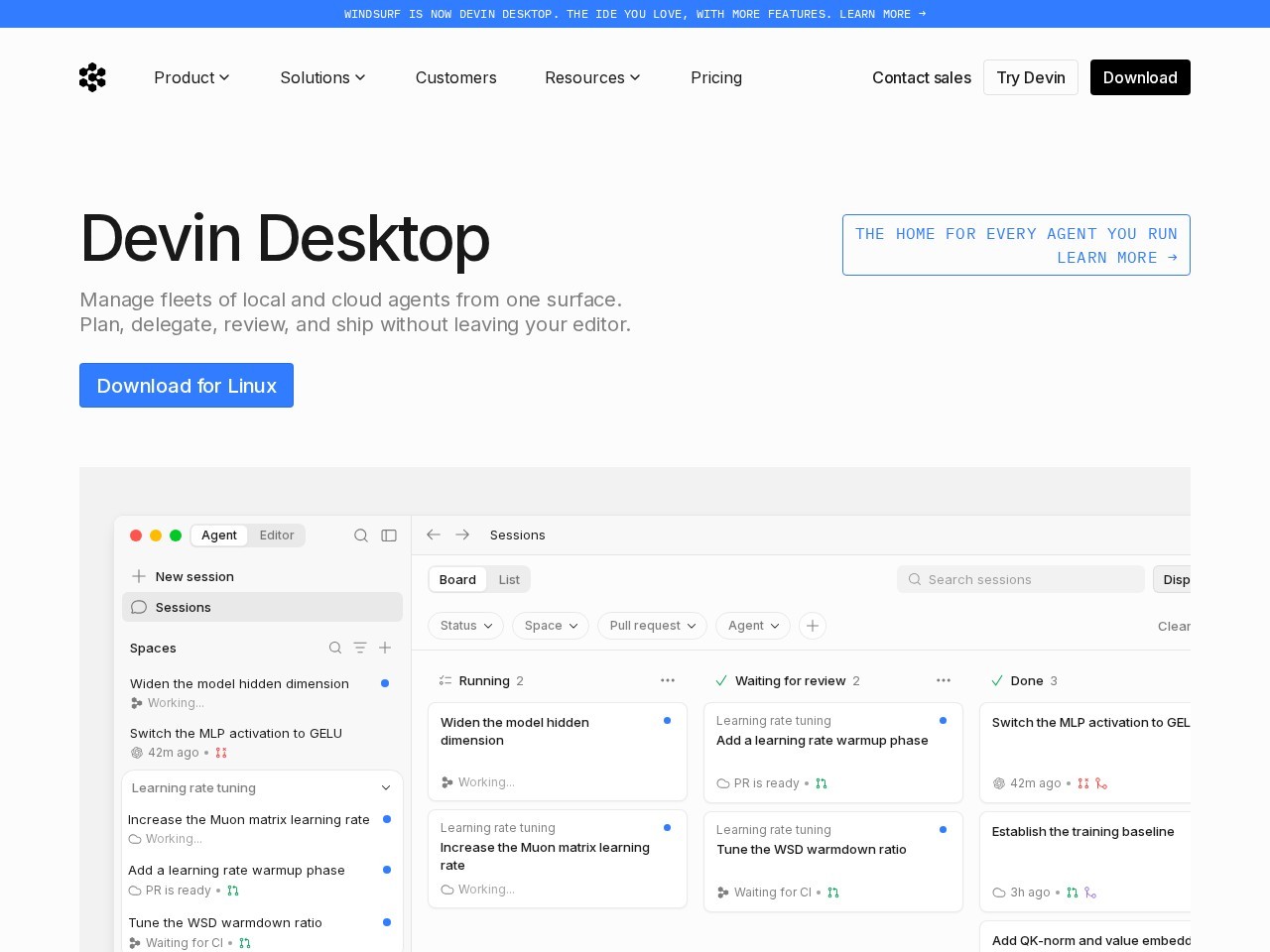Search spaces with the Spaces magnifier icon
The height and width of the screenshot is (952, 1270).
[x=335, y=648]
